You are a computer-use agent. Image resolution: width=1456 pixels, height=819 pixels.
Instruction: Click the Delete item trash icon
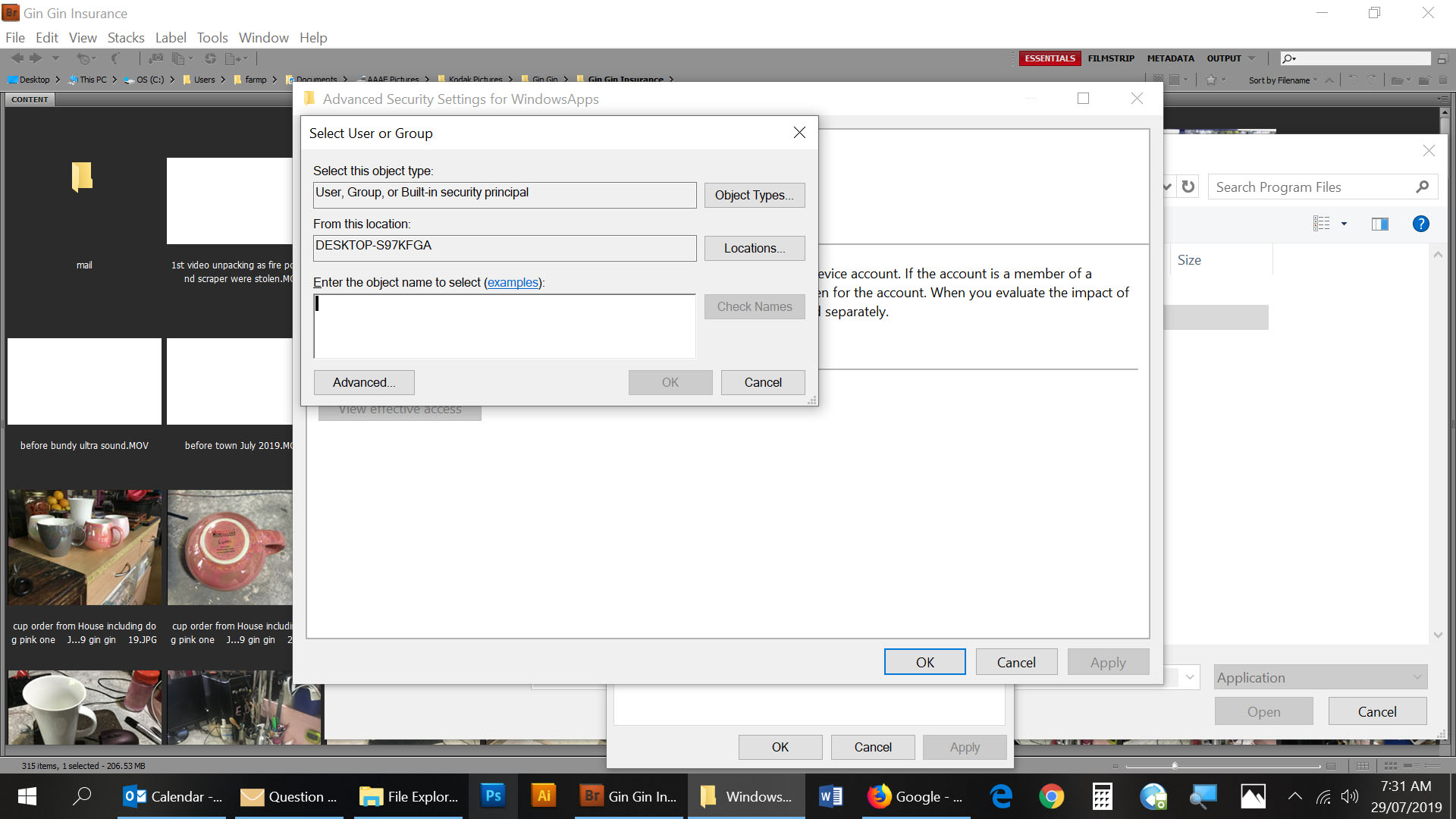click(1443, 80)
